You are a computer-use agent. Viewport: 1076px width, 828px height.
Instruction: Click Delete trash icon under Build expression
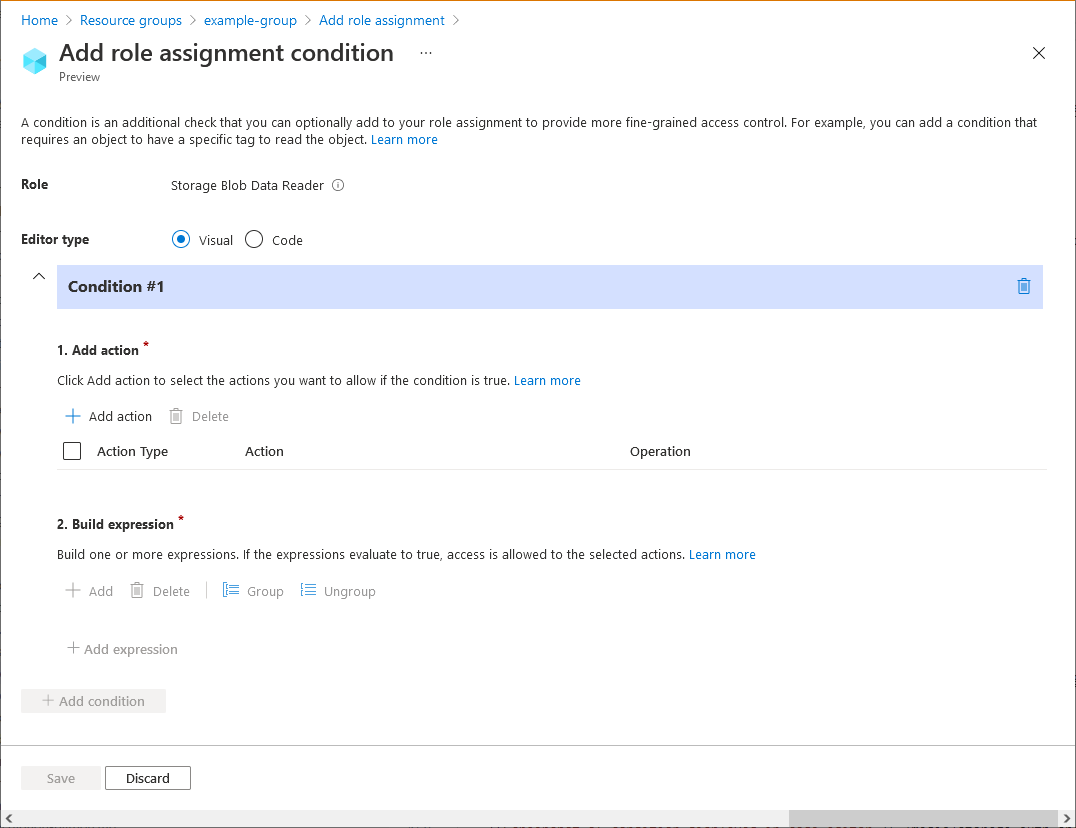[137, 590]
